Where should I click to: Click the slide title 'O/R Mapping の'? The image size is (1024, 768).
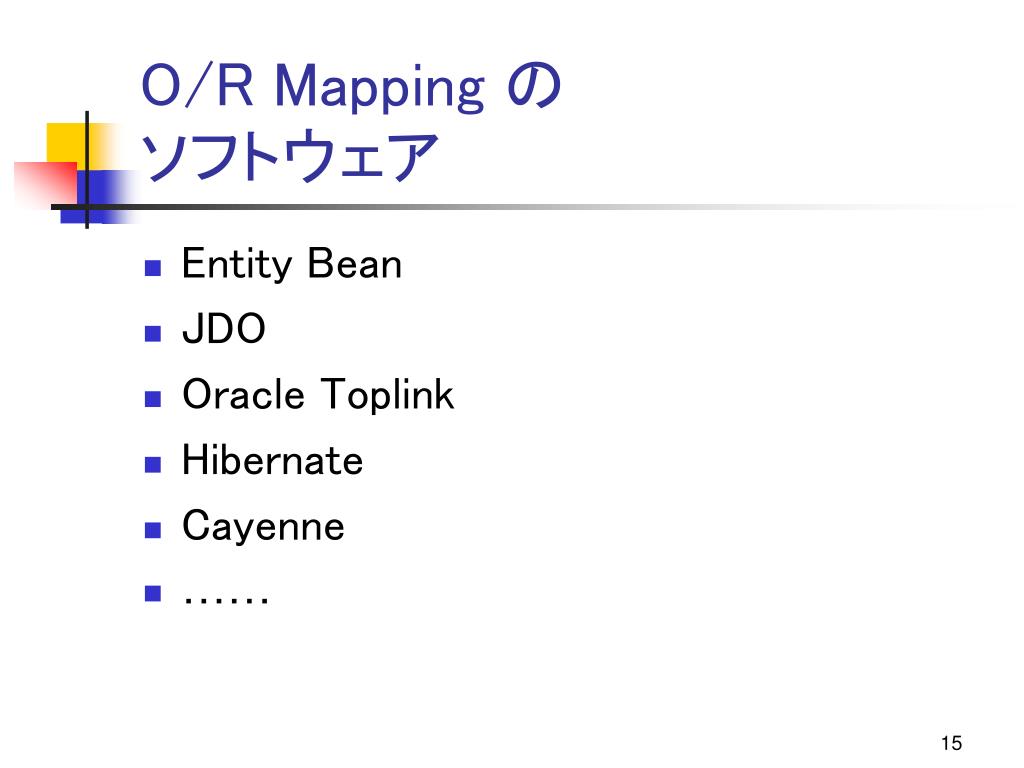click(x=351, y=87)
